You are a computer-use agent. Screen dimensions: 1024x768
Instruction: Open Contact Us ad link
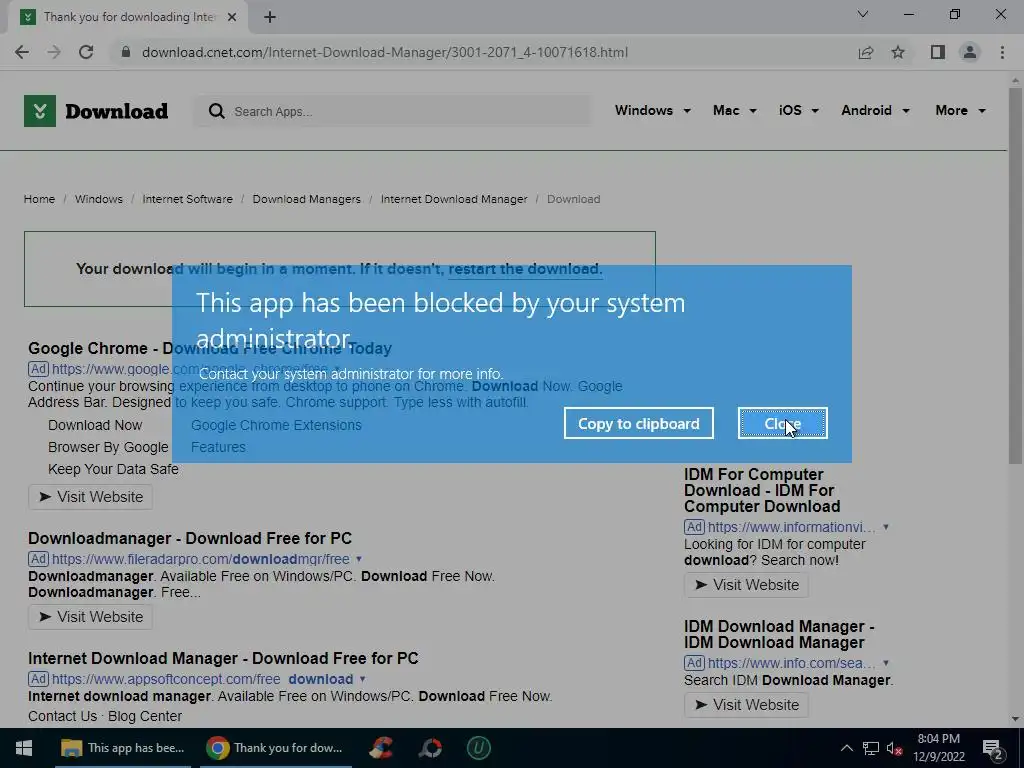63,716
